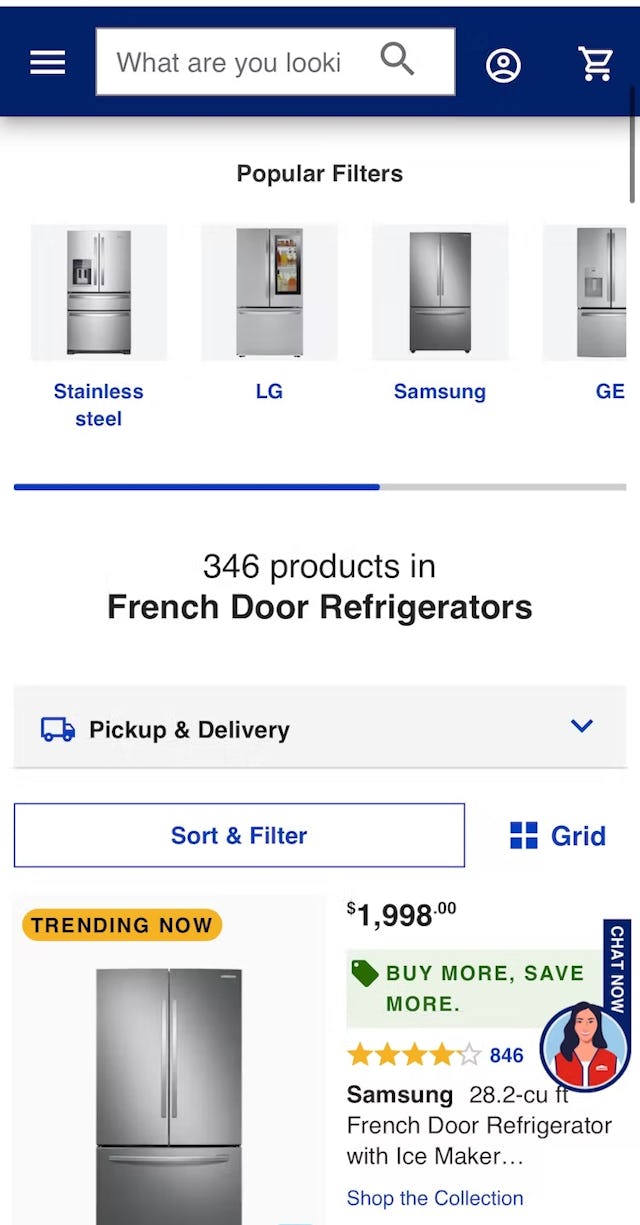Click the search magnifier icon
This screenshot has width=640, height=1225.
point(396,60)
